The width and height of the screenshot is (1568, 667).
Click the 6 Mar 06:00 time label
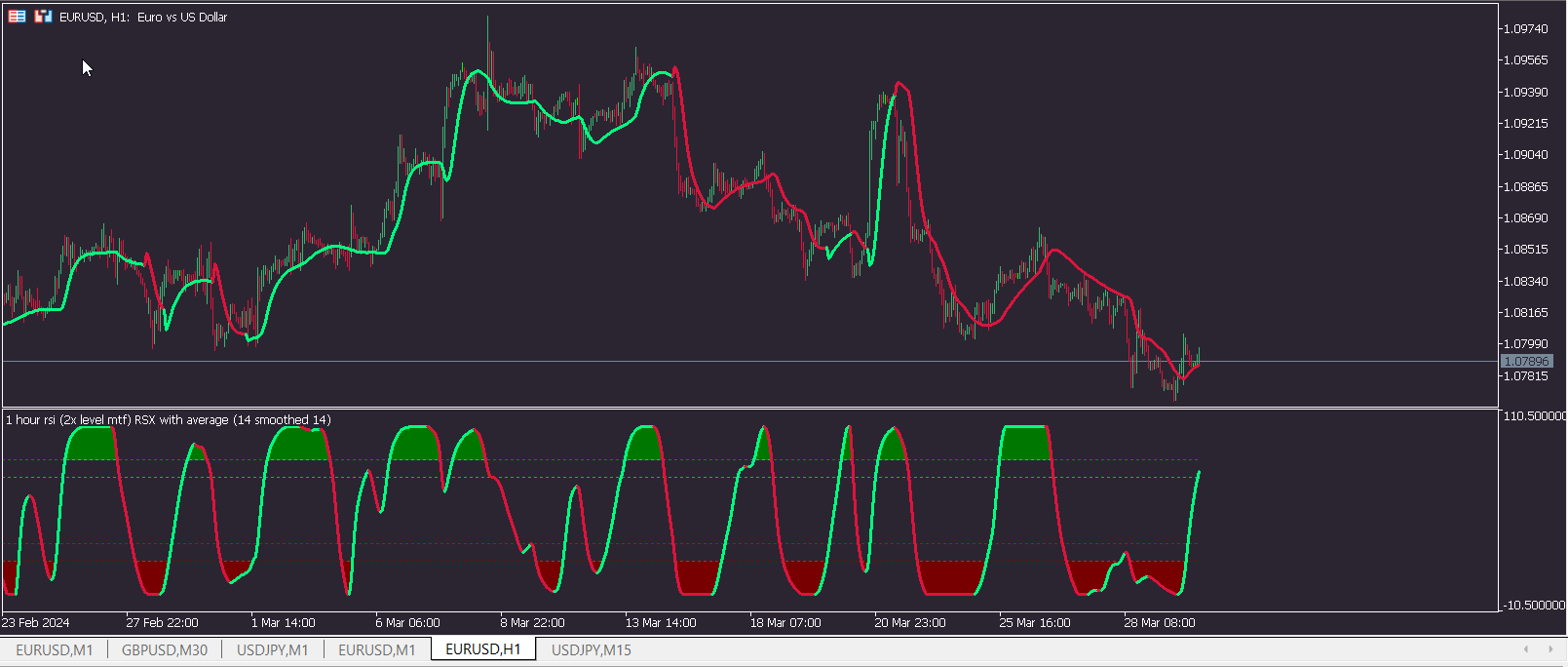(x=407, y=623)
